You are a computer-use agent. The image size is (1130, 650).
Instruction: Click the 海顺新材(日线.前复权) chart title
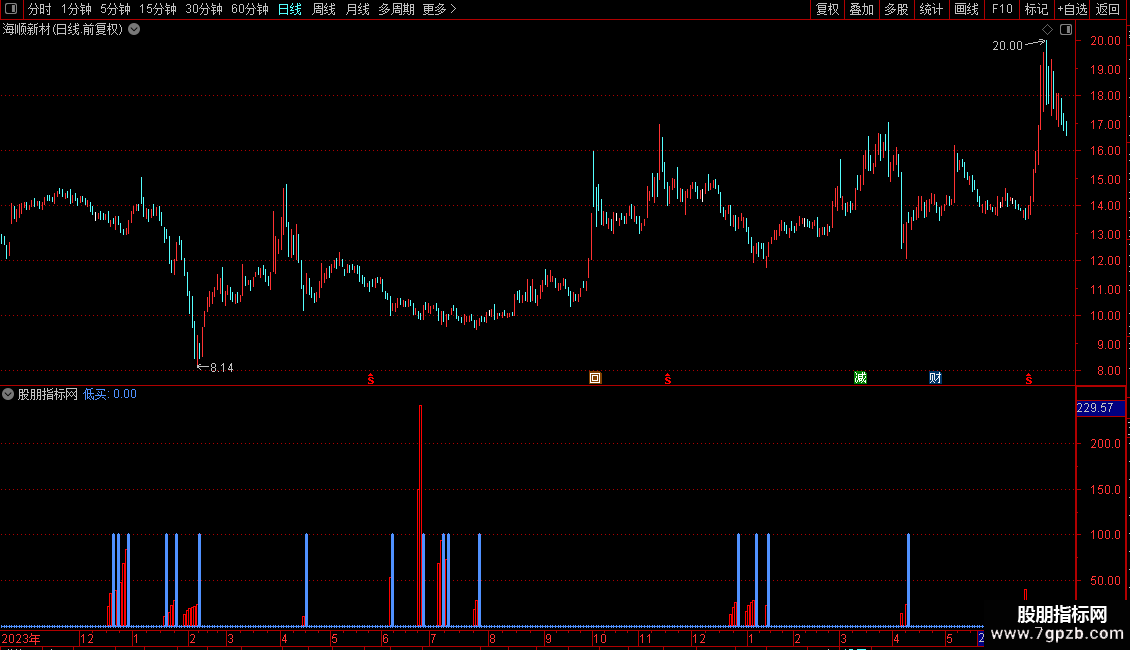[x=63, y=30]
